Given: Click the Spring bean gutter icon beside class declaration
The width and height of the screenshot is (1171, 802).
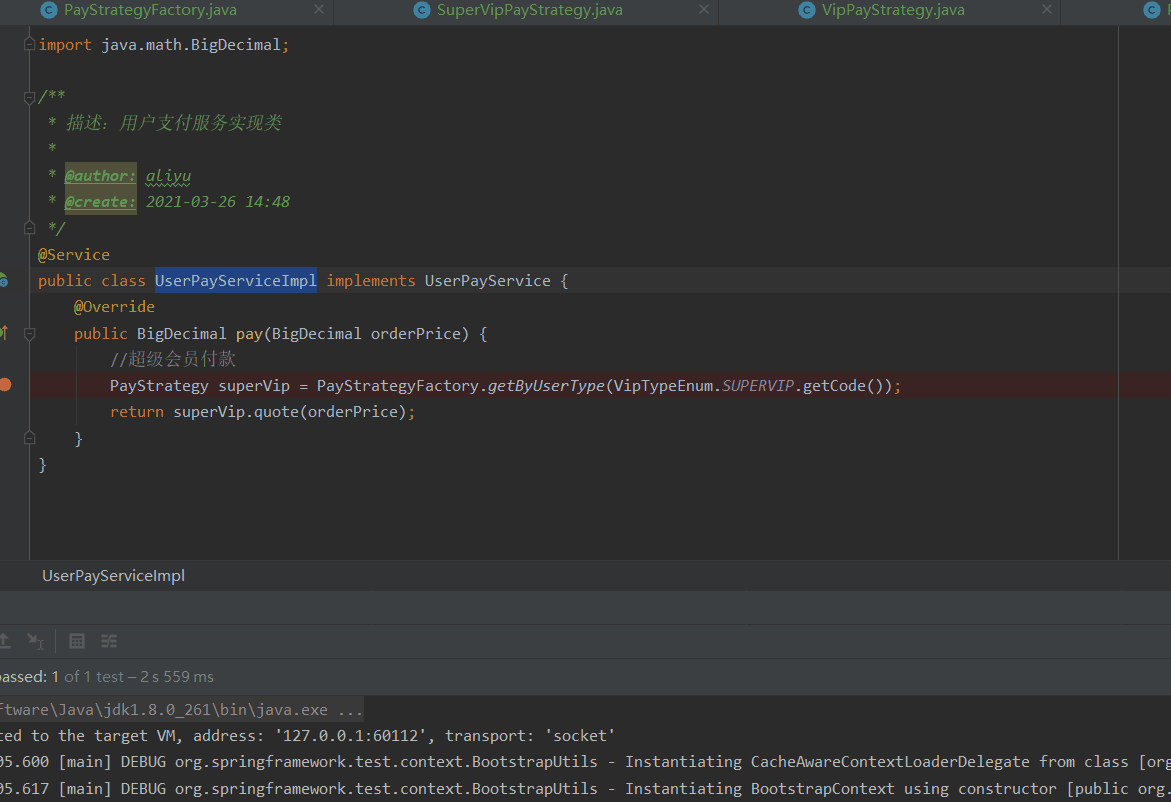Looking at the screenshot, I should coord(4,280).
